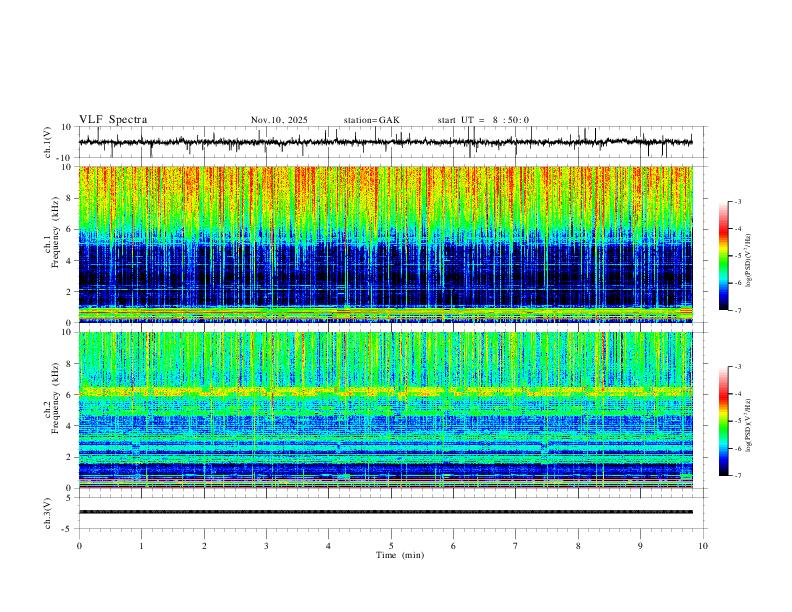Click time axis tick label 10
Image resolution: width=792 pixels, height=612 pixels.
(x=703, y=546)
